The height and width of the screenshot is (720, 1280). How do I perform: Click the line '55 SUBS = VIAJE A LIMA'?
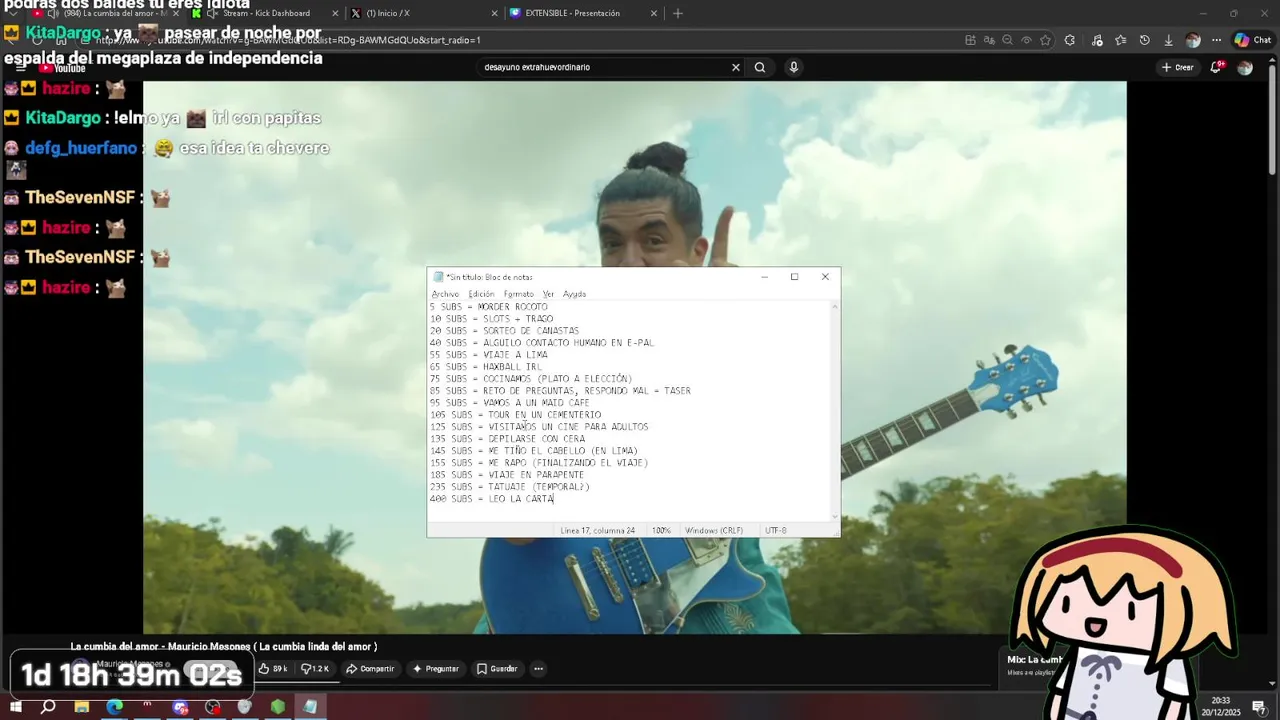click(489, 354)
